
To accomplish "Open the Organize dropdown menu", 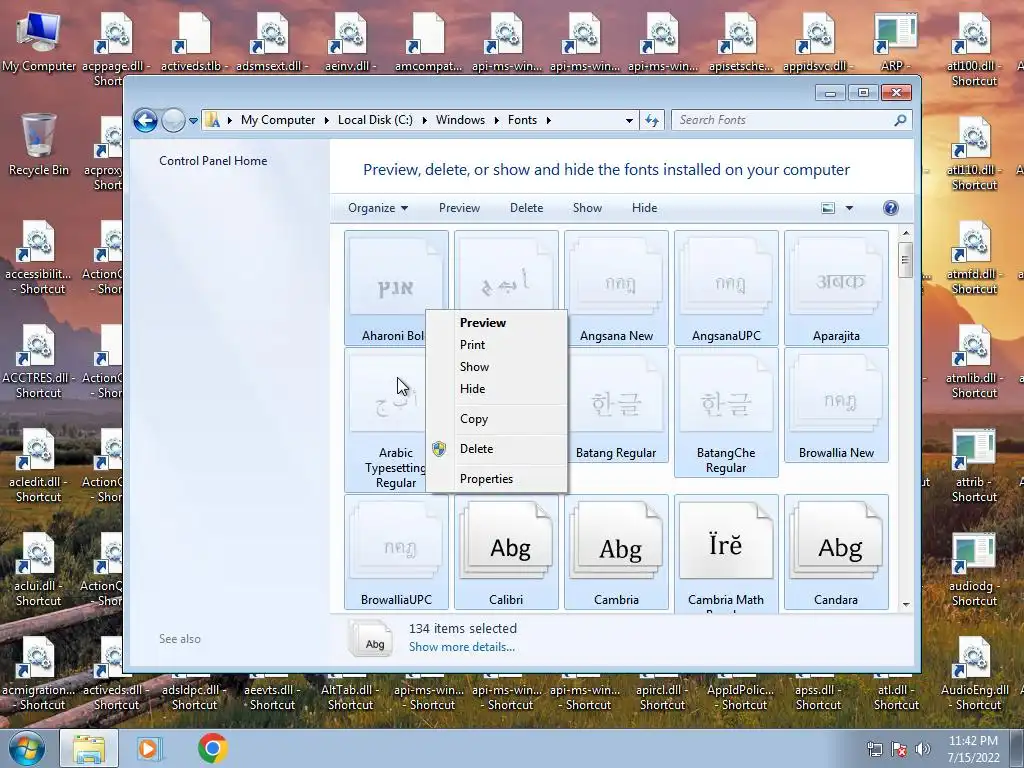I will [378, 208].
